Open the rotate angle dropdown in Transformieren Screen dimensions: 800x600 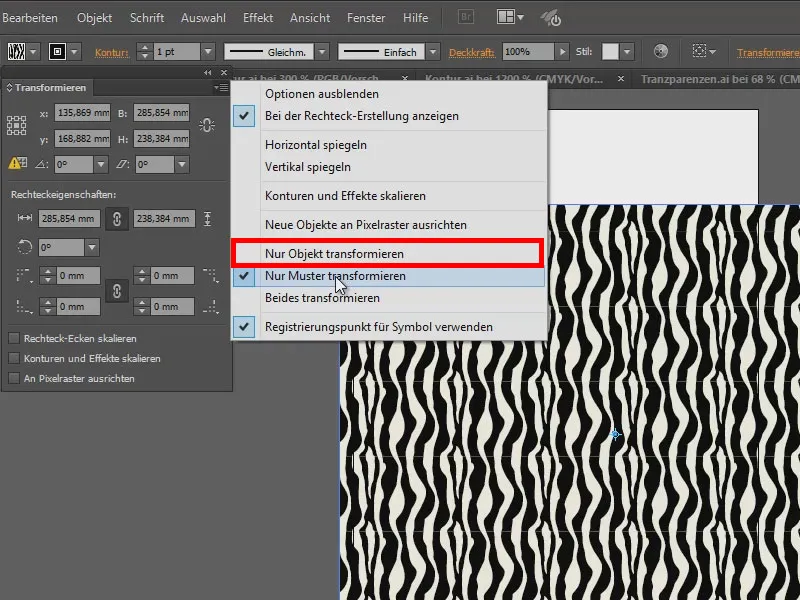pyautogui.click(x=101, y=164)
